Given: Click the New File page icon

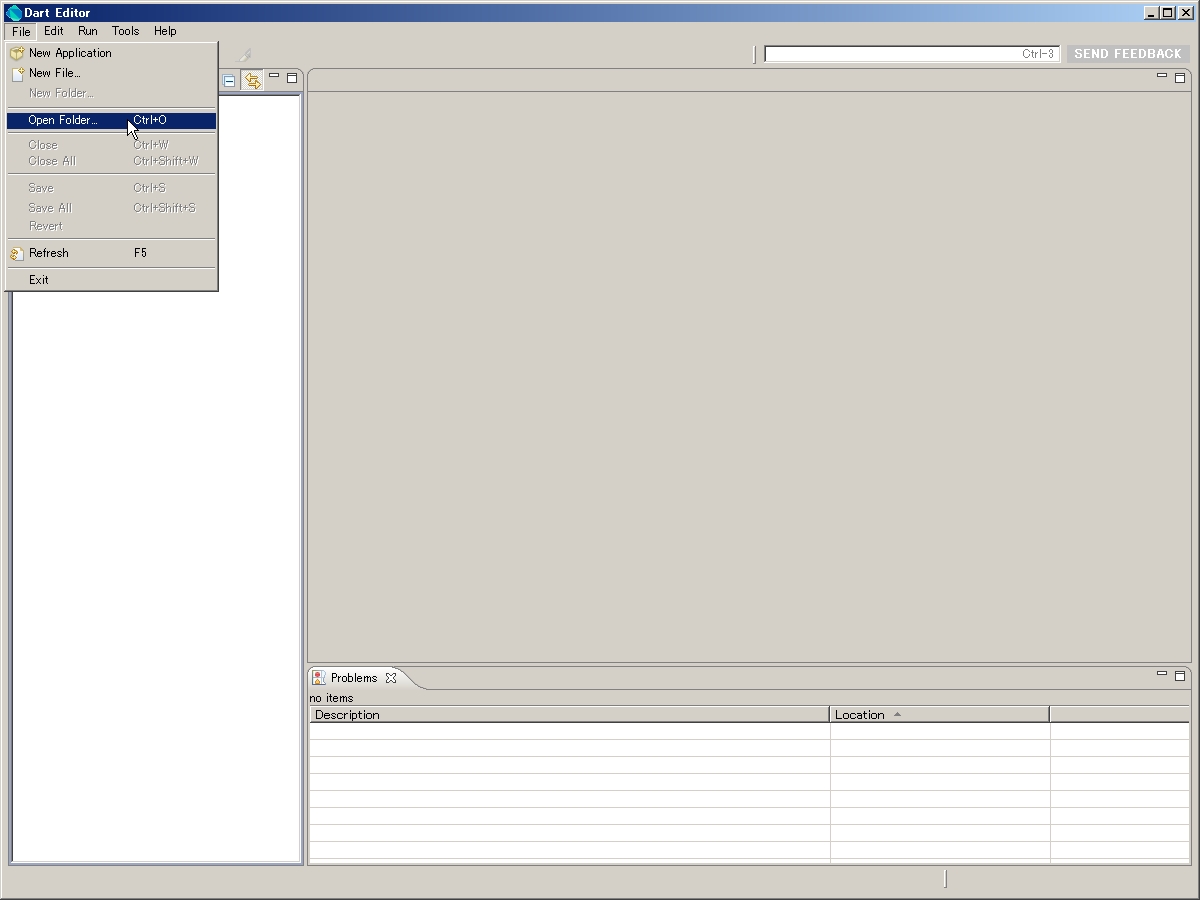Looking at the screenshot, I should (17, 73).
